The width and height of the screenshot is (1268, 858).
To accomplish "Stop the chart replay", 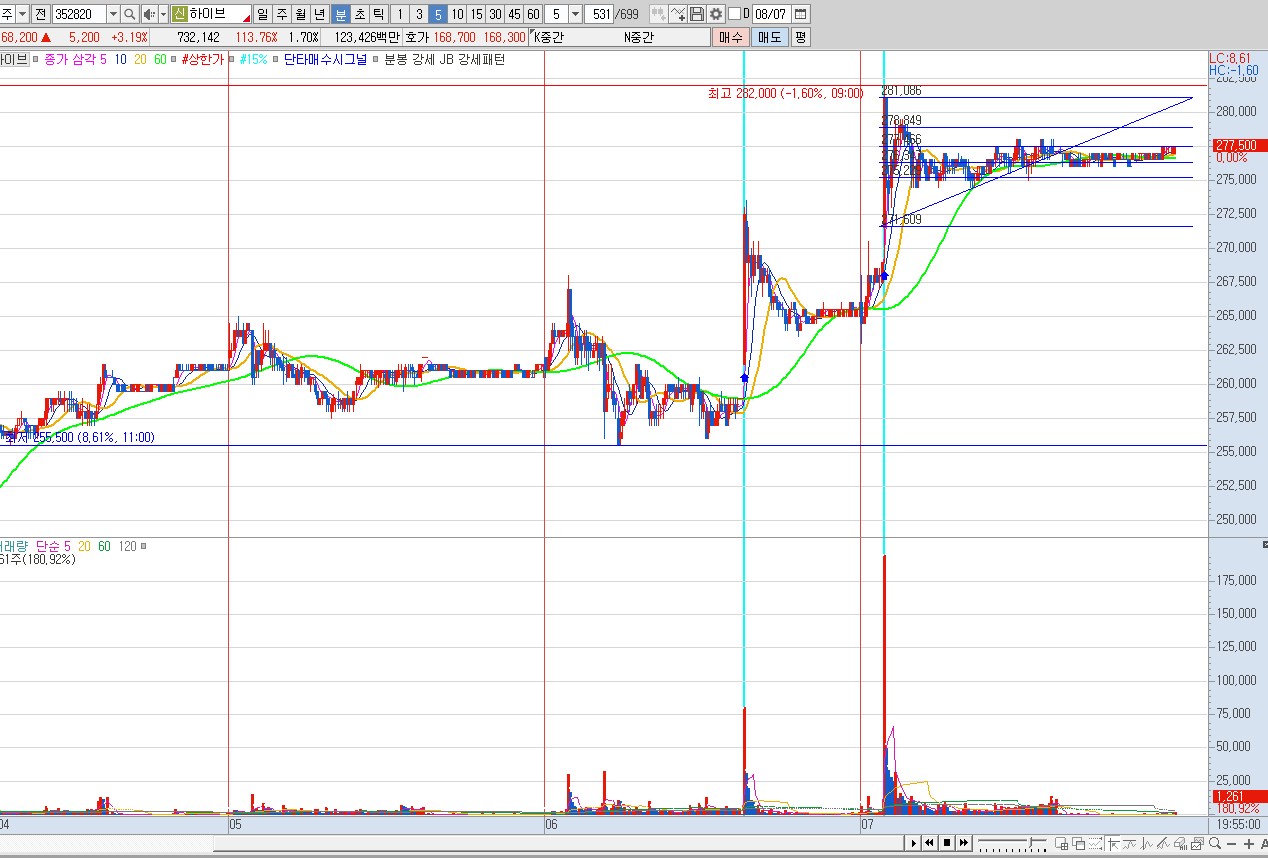I will (x=947, y=843).
